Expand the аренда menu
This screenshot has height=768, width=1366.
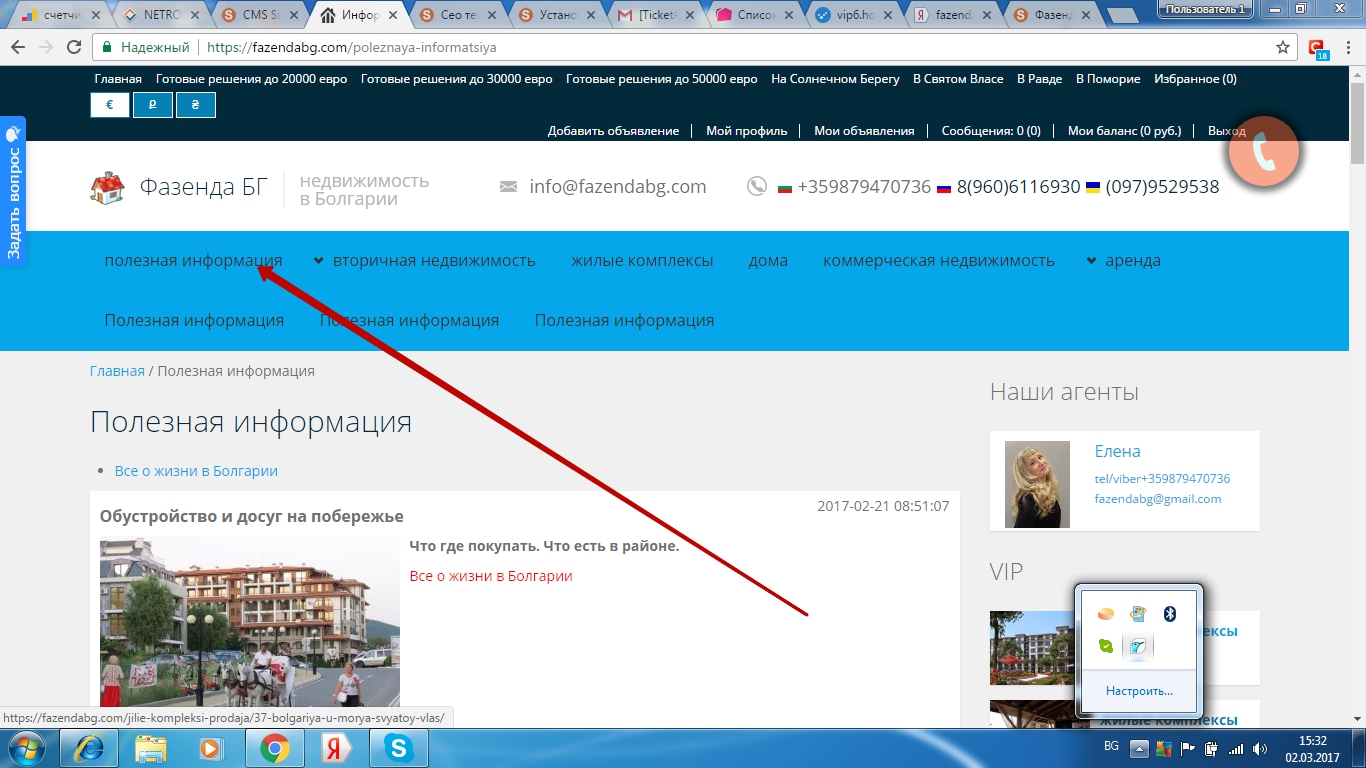point(1124,260)
